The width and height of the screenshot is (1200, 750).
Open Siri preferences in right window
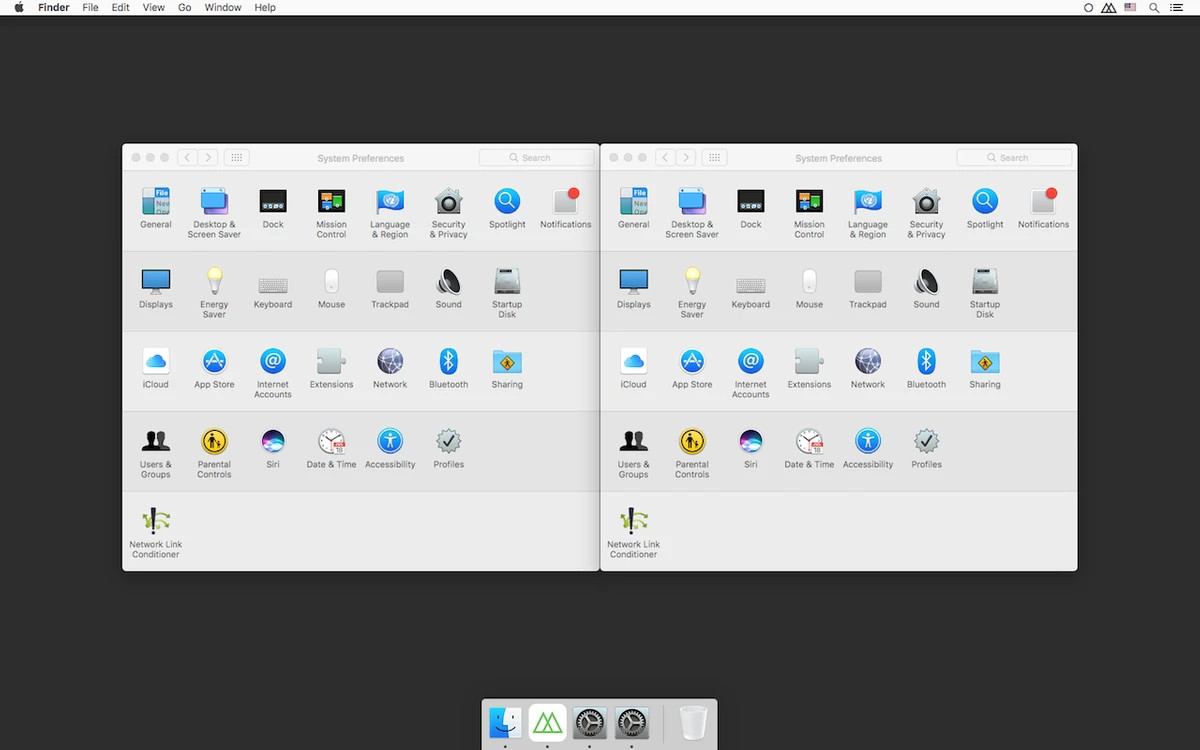tap(751, 448)
